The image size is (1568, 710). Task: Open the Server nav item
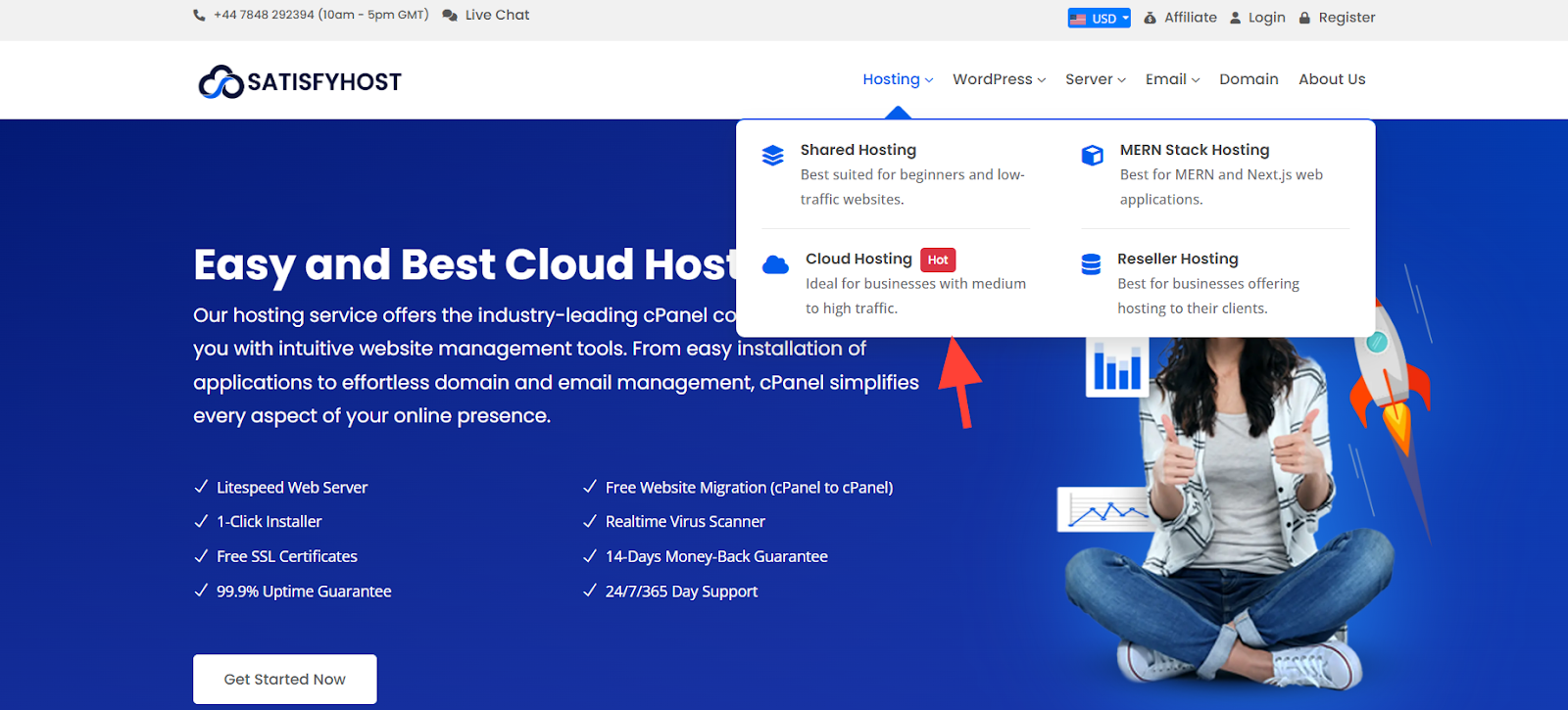click(x=1089, y=79)
